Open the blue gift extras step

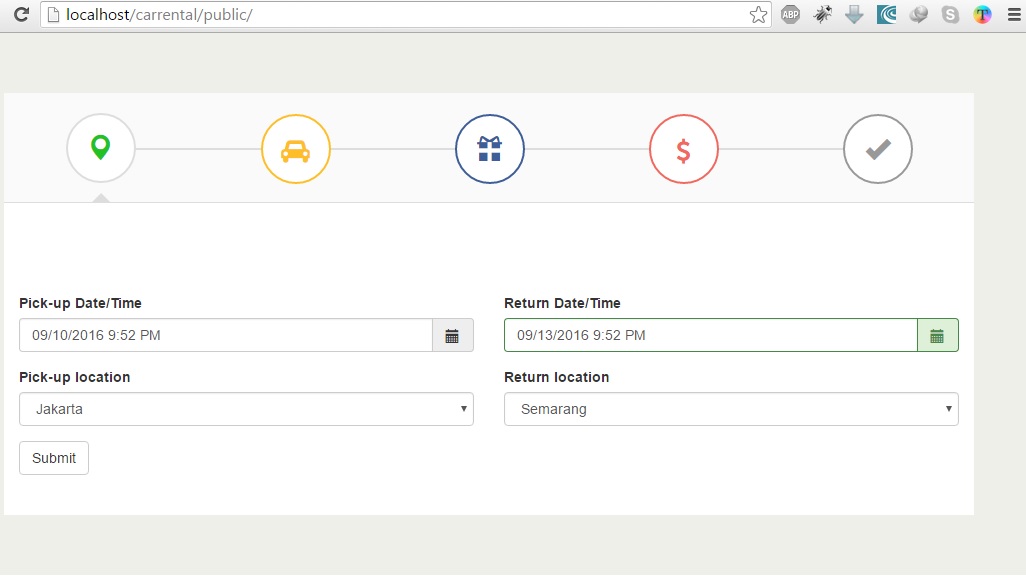[x=489, y=149]
